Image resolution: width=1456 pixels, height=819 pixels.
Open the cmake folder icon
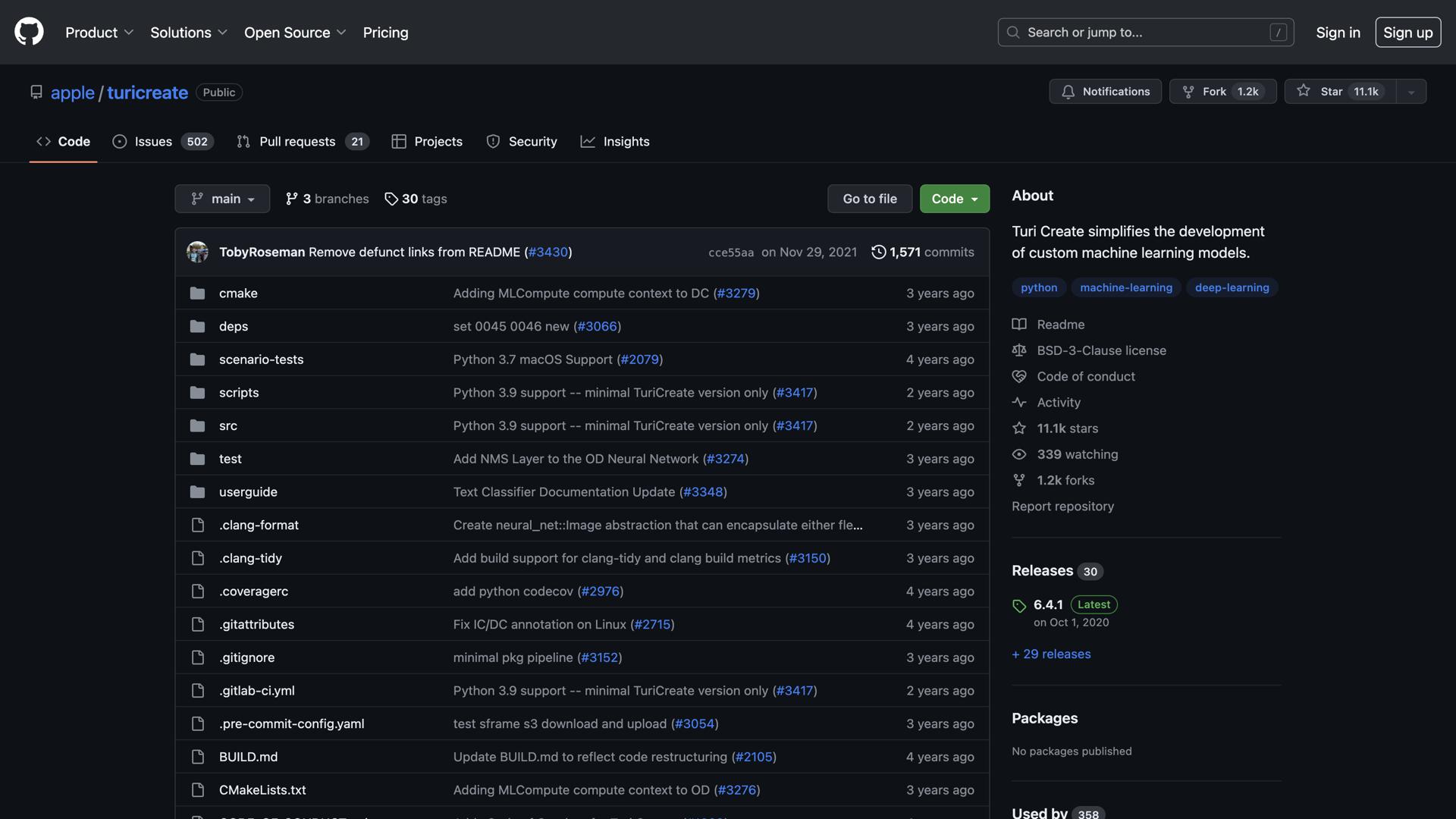(x=197, y=293)
